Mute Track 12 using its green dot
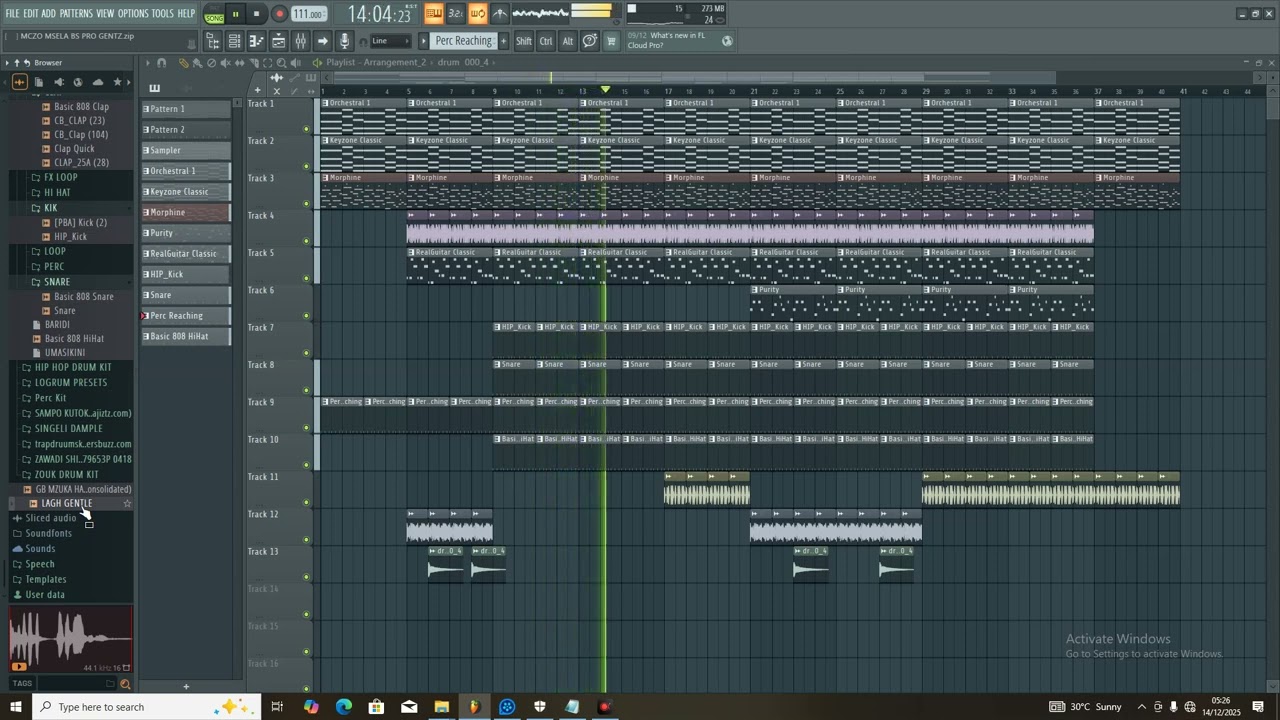 pyautogui.click(x=307, y=540)
